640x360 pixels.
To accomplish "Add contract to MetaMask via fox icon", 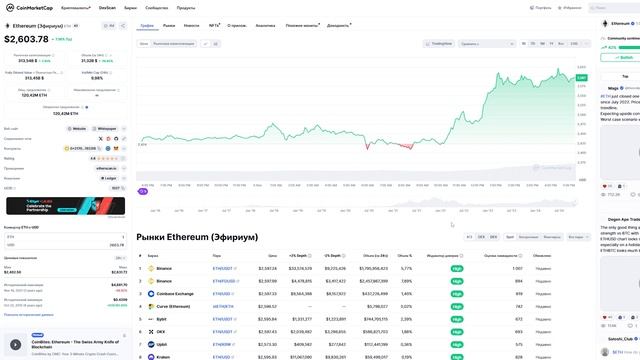I will 116,149.
